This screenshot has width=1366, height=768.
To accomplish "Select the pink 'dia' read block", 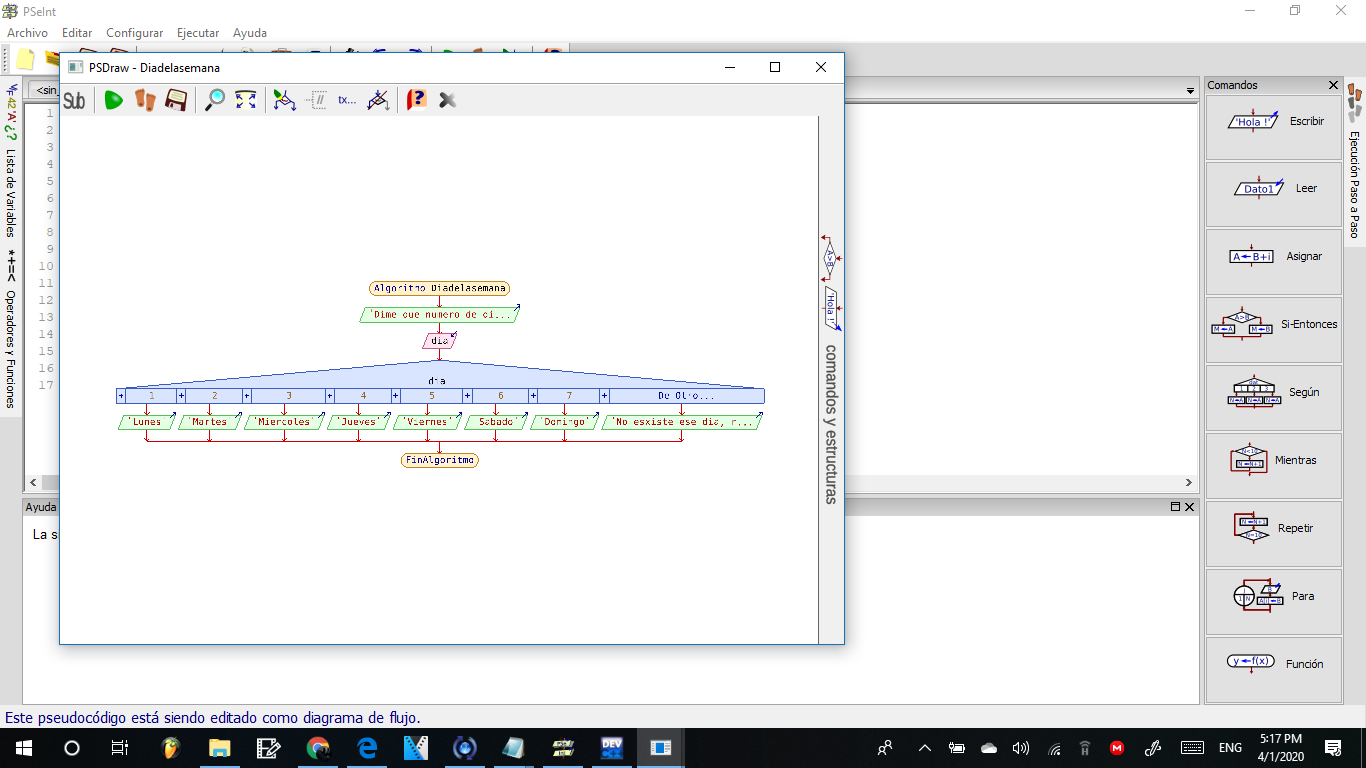I will (x=440, y=341).
